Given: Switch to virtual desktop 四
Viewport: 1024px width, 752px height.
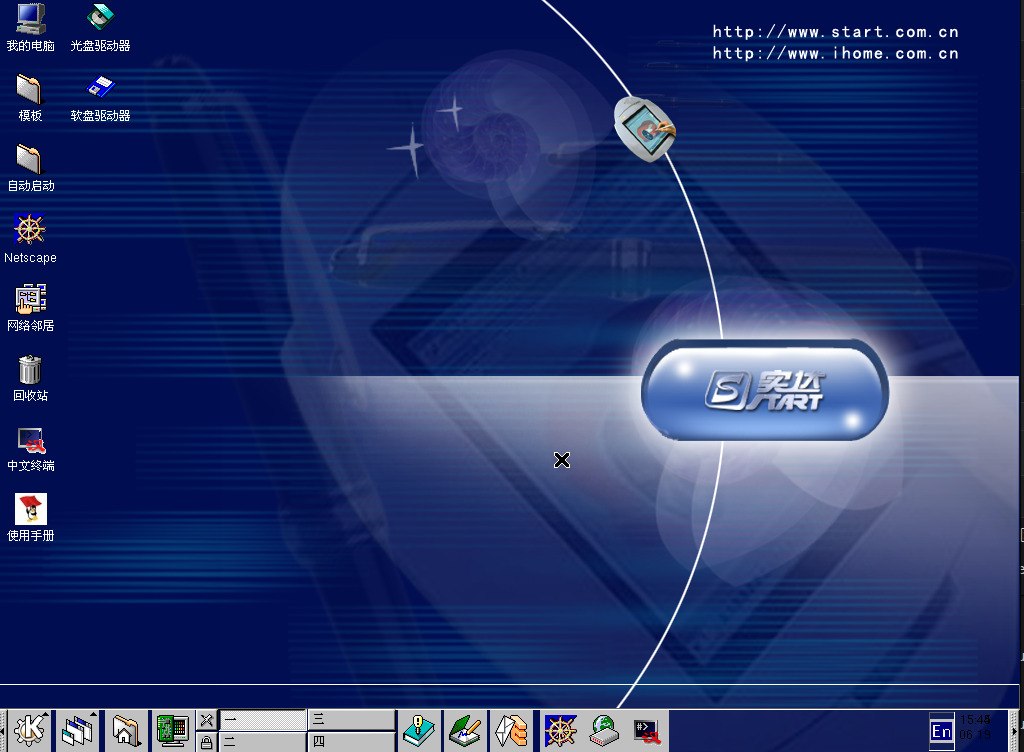Looking at the screenshot, I should (x=351, y=742).
